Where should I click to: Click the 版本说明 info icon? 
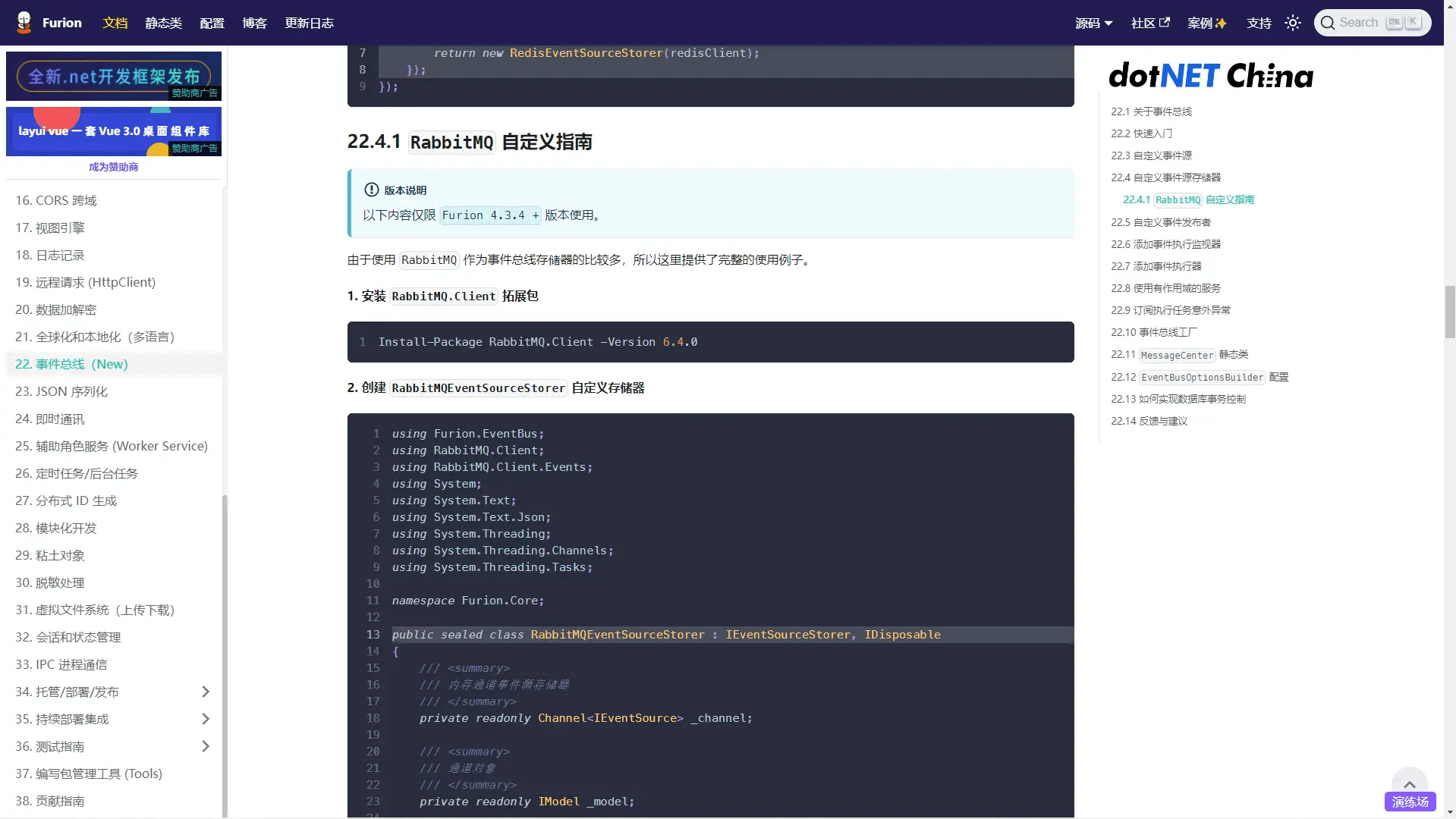tap(371, 190)
